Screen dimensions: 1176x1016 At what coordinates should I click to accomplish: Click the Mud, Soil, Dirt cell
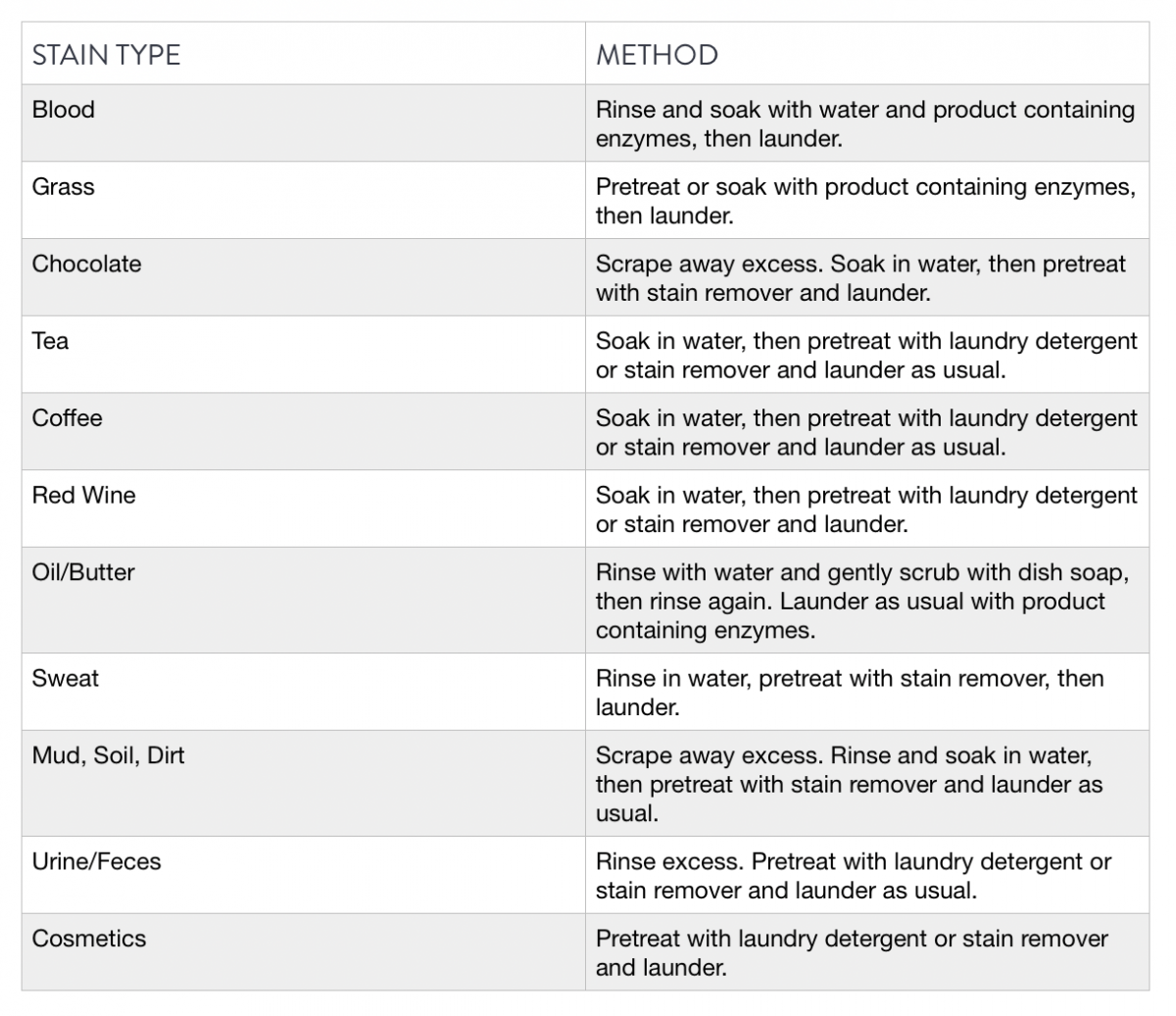click(108, 756)
